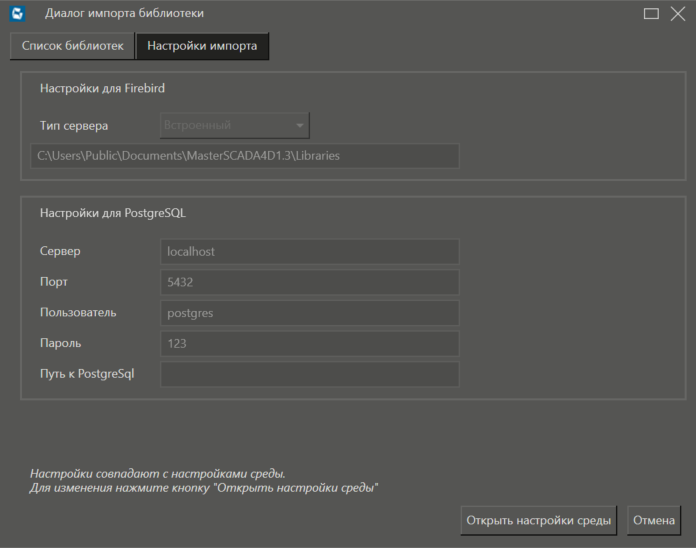This screenshot has width=696, height=548.
Task: Click the Тип сервера label
Action: pos(74,126)
